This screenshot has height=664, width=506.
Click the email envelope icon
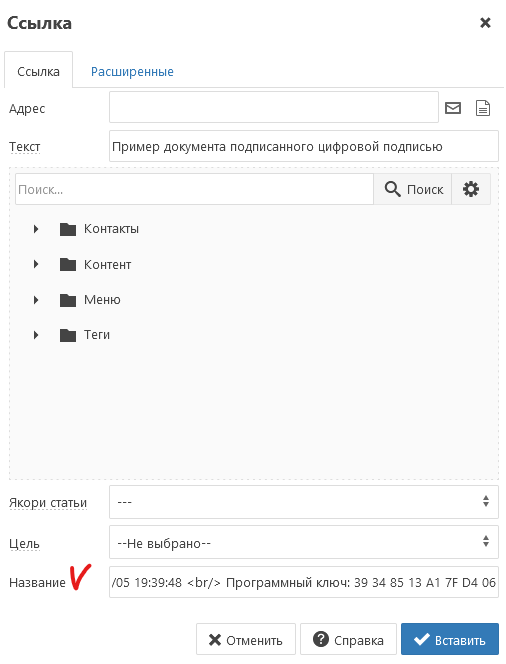(453, 108)
